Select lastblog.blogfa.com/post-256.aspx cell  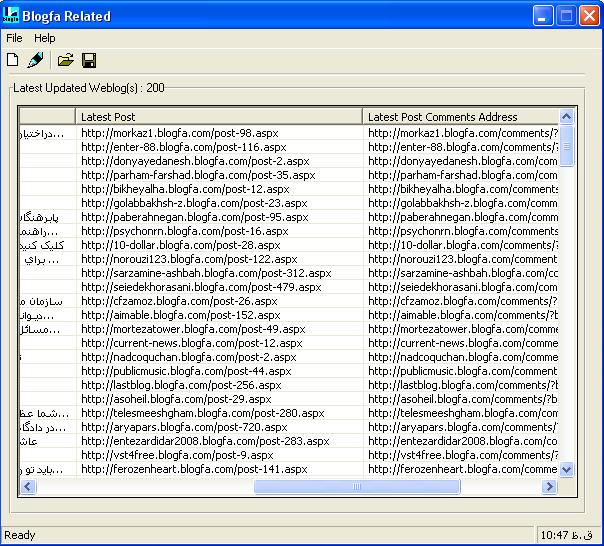219,385
